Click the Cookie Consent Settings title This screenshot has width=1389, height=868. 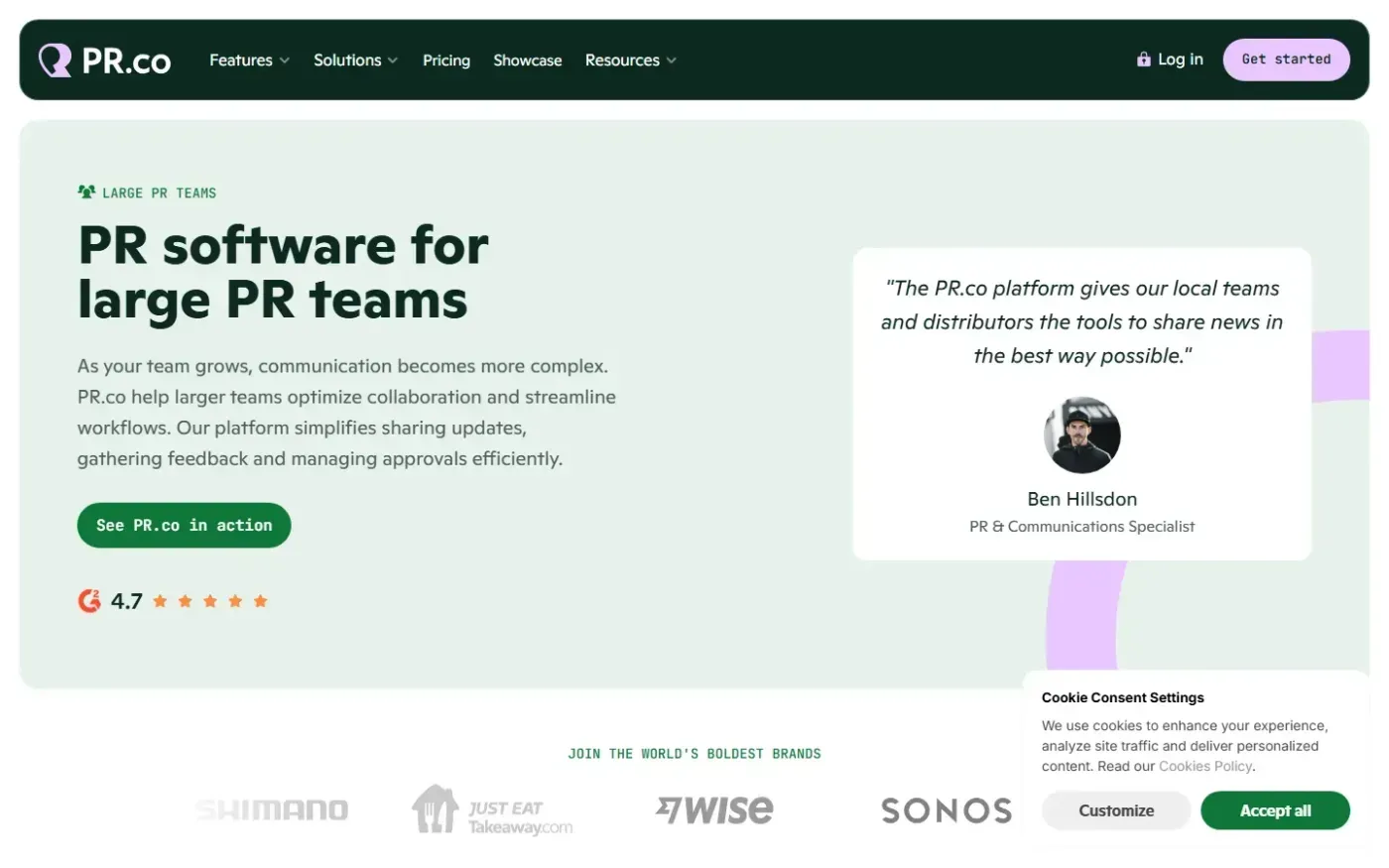pos(1123,697)
